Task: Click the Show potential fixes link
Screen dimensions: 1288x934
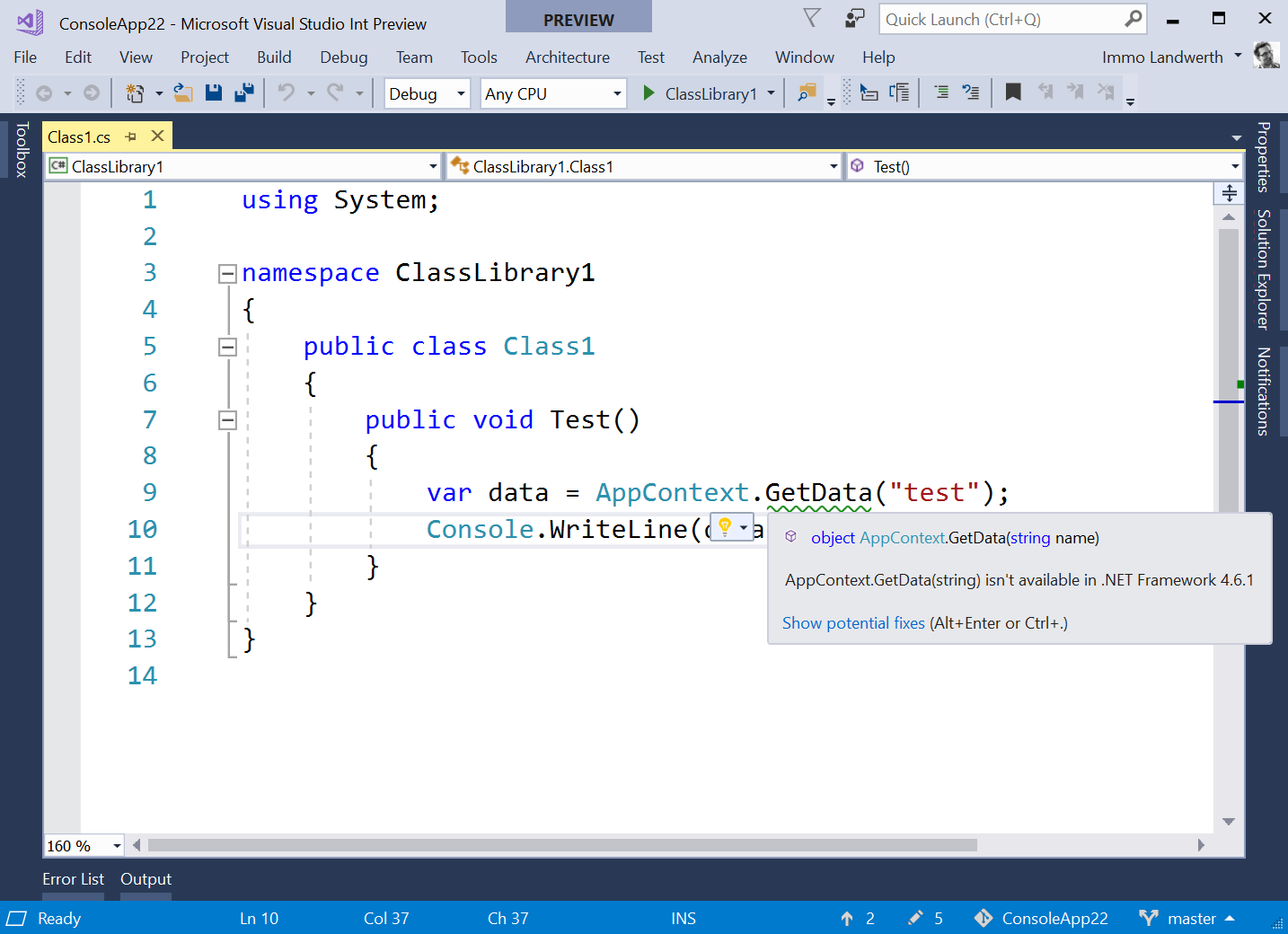Action: pyautogui.click(x=853, y=623)
